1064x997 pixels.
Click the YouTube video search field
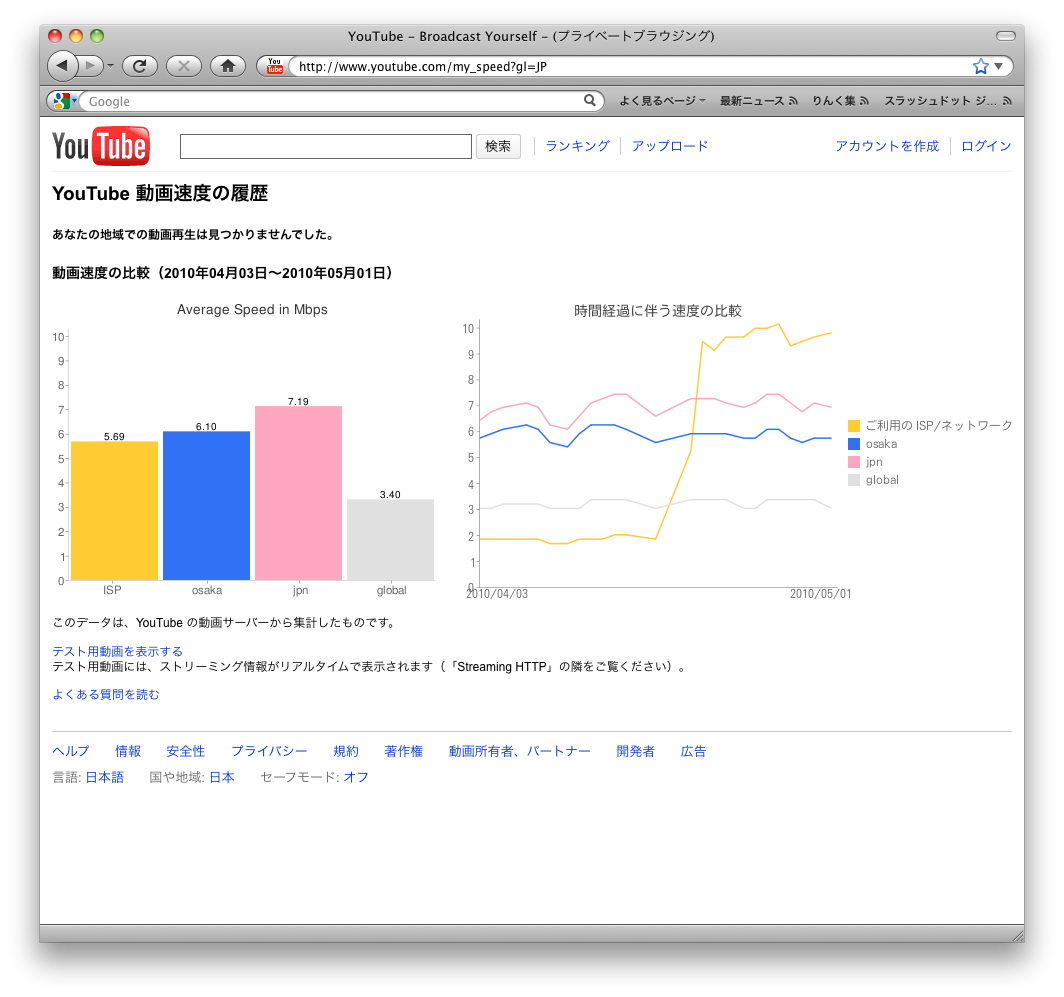[x=326, y=147]
